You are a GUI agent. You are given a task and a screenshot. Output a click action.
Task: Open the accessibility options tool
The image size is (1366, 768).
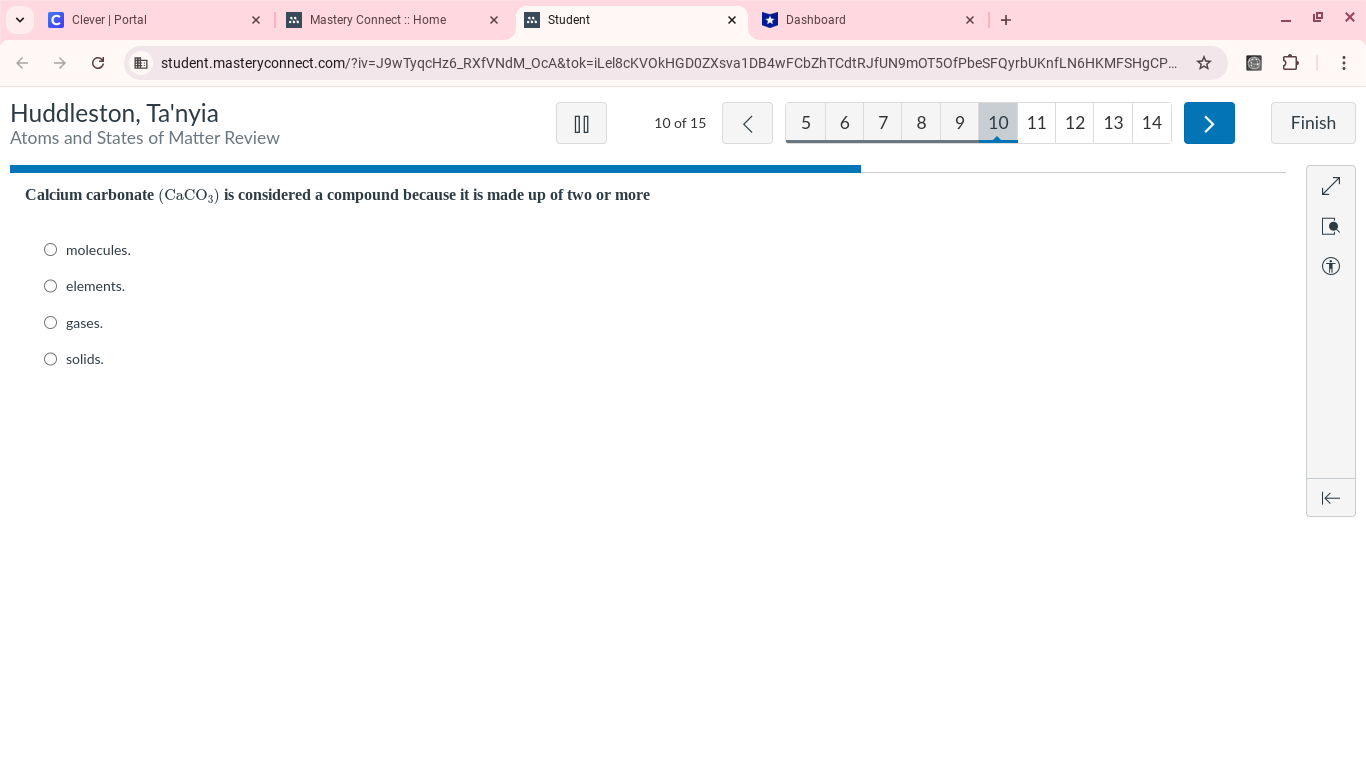(1331, 266)
